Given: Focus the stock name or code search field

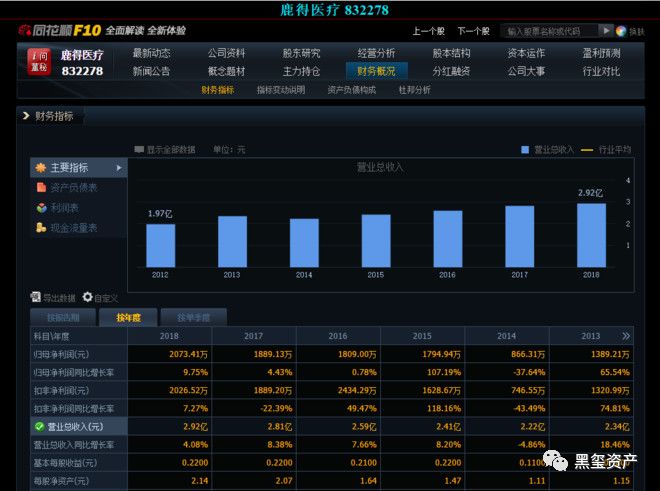Looking at the screenshot, I should [549, 31].
